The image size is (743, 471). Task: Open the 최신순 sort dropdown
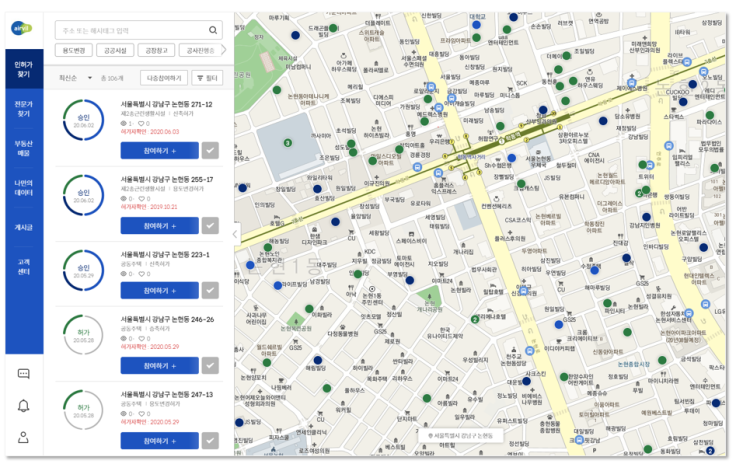(x=75, y=78)
